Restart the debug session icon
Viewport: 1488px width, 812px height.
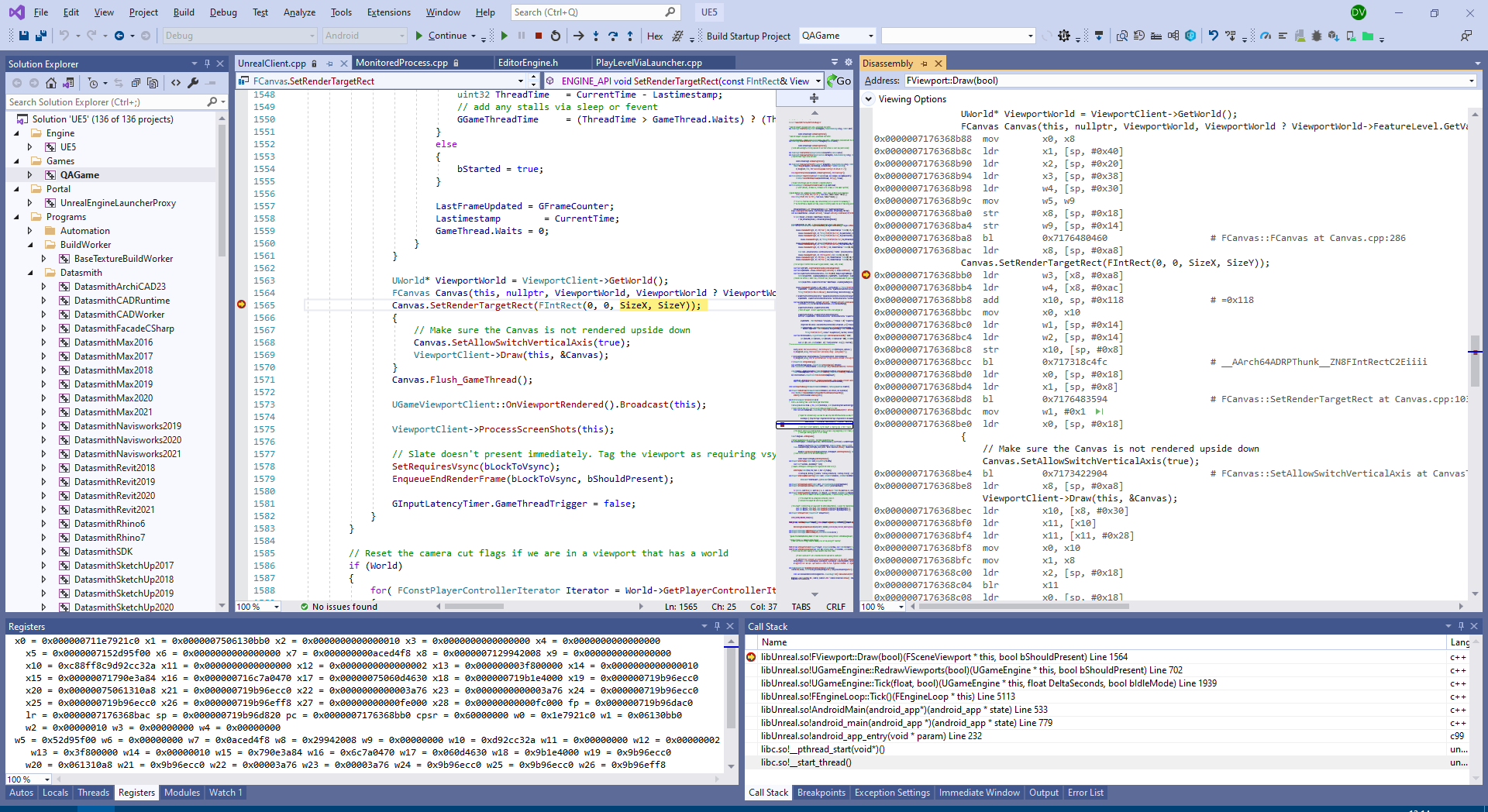point(555,36)
